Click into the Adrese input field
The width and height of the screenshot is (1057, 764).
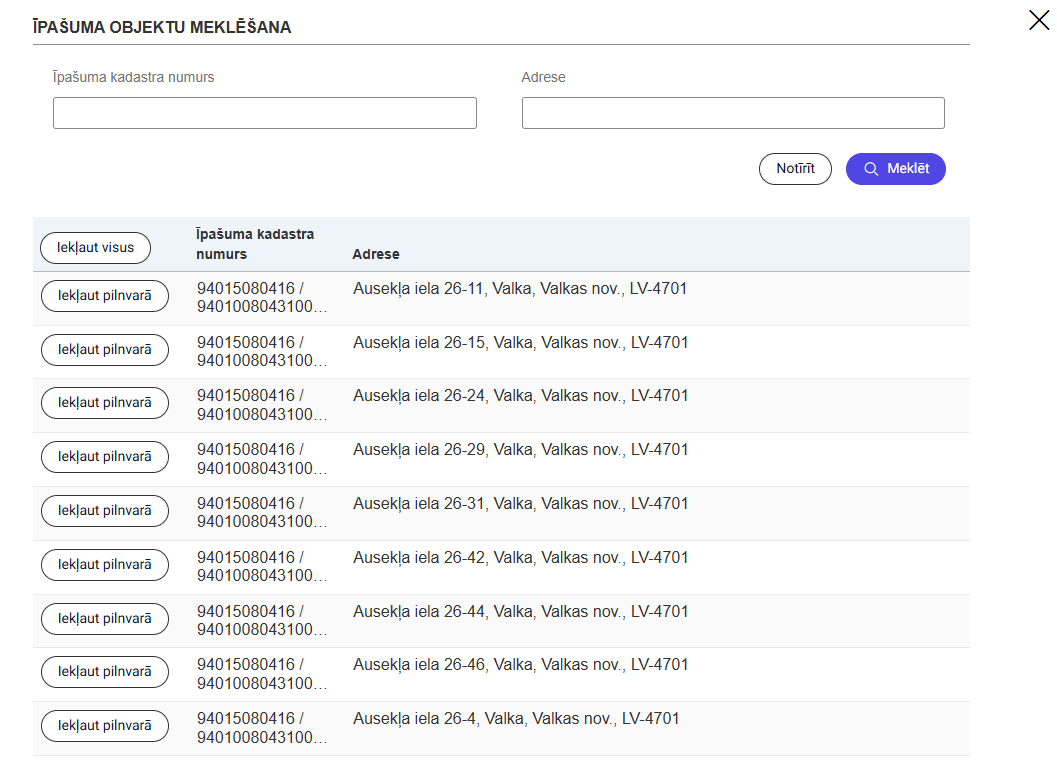coord(732,113)
